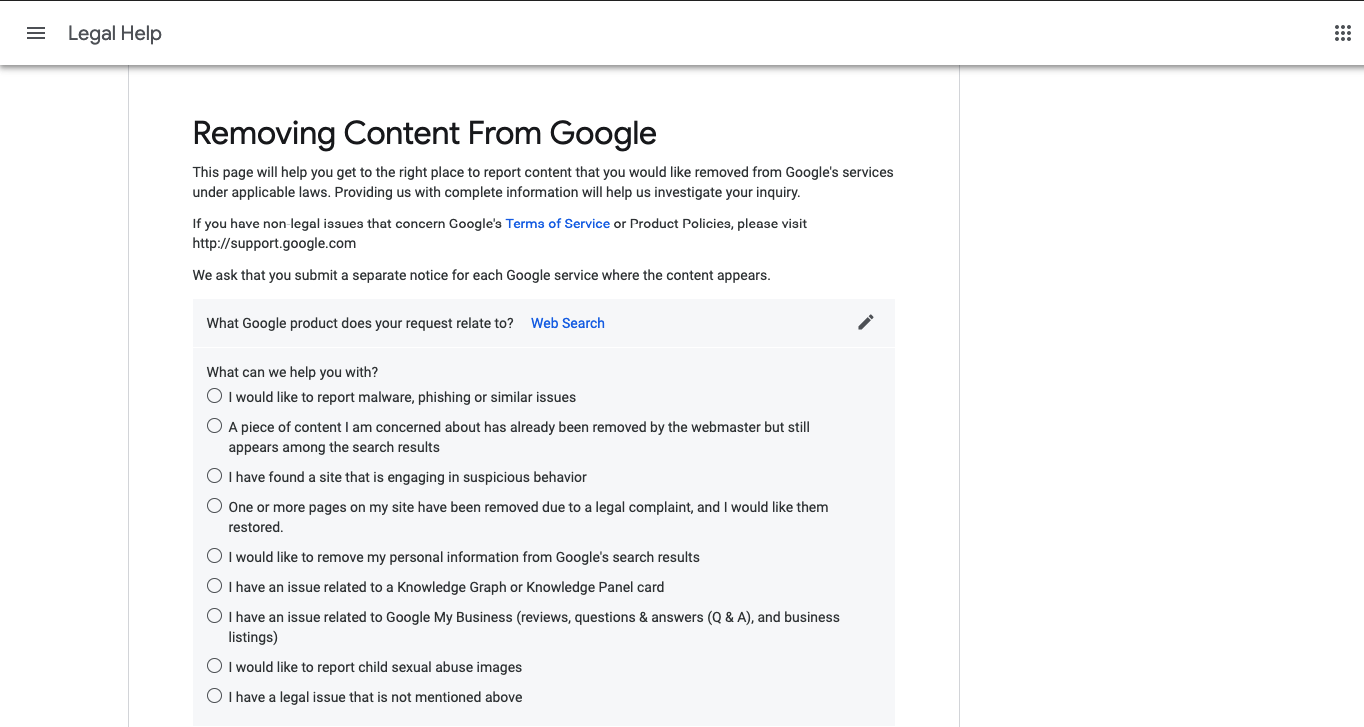Click the support.google.com URL text
The width and height of the screenshot is (1364, 727).
pyautogui.click(x=274, y=243)
